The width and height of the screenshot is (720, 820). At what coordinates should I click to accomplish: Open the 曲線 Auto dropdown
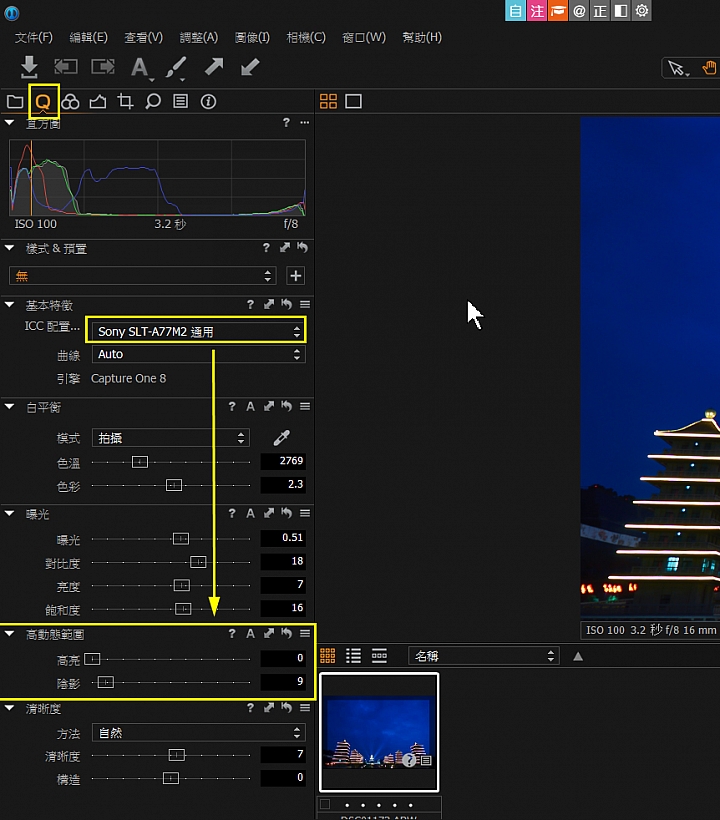click(x=199, y=354)
